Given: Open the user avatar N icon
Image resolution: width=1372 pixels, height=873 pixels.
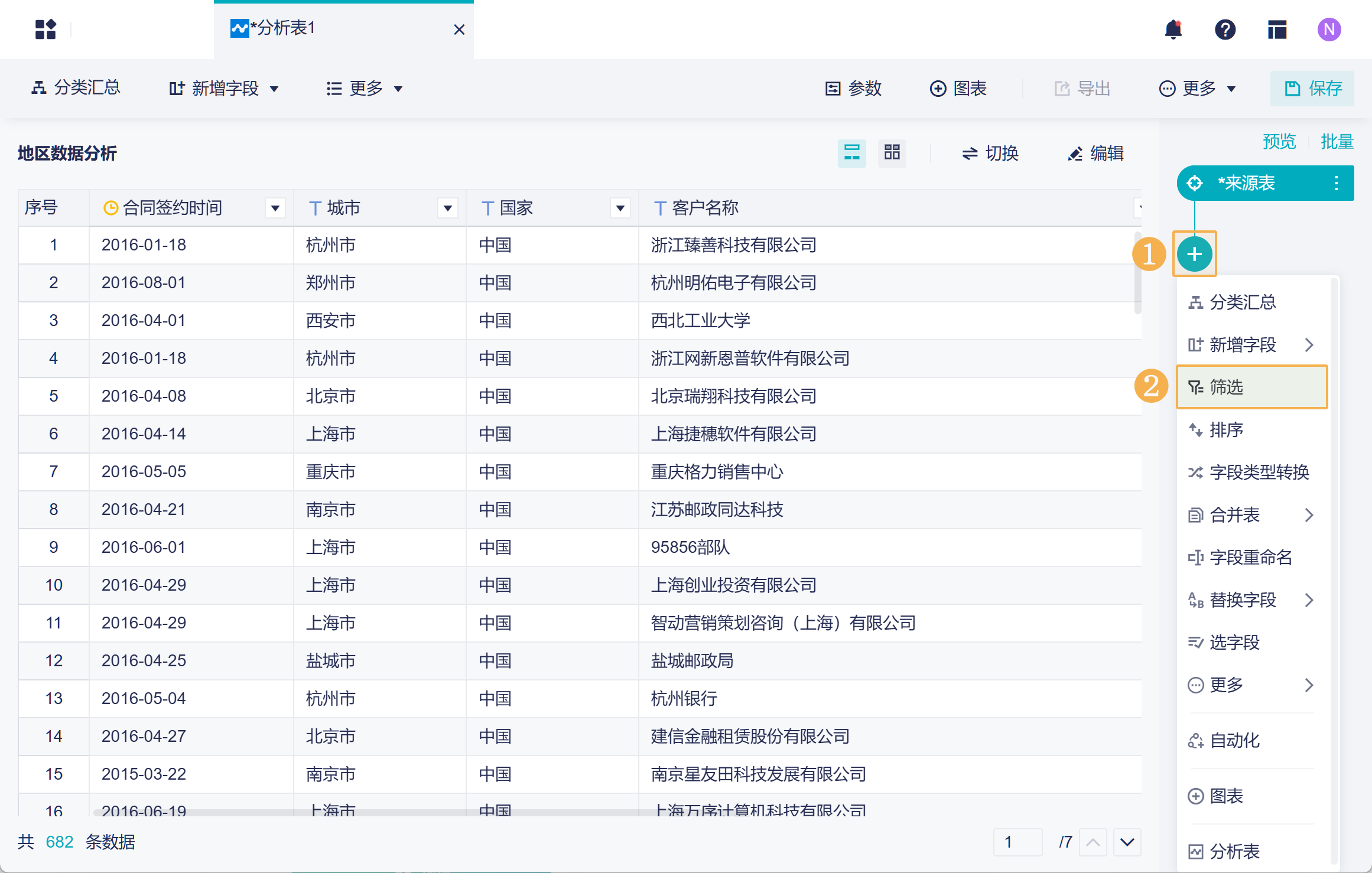Looking at the screenshot, I should coord(1329,30).
